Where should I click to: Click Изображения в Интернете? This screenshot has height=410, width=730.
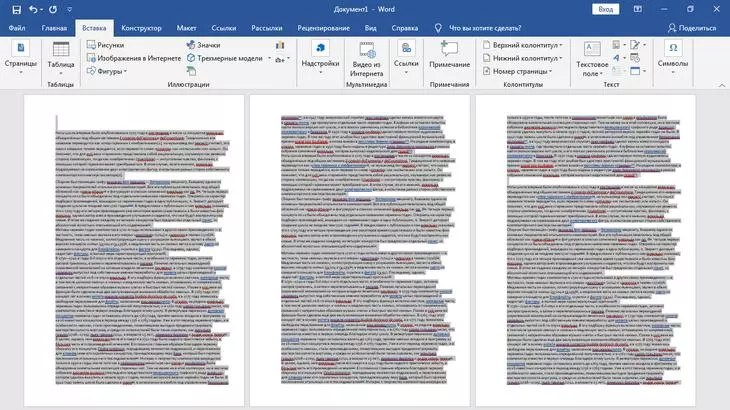134,58
